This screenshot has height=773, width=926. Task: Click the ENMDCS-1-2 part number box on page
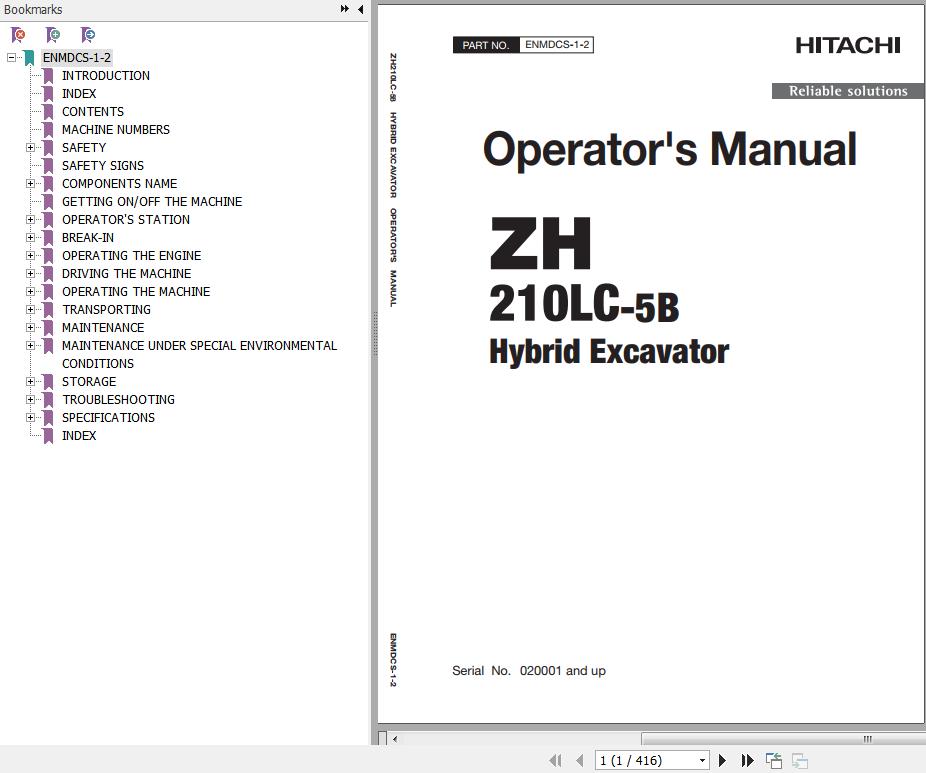(556, 45)
